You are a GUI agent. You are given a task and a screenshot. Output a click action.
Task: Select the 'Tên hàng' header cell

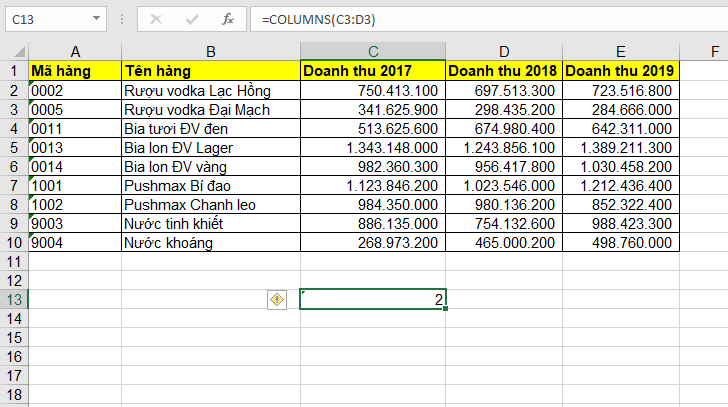tap(210, 71)
